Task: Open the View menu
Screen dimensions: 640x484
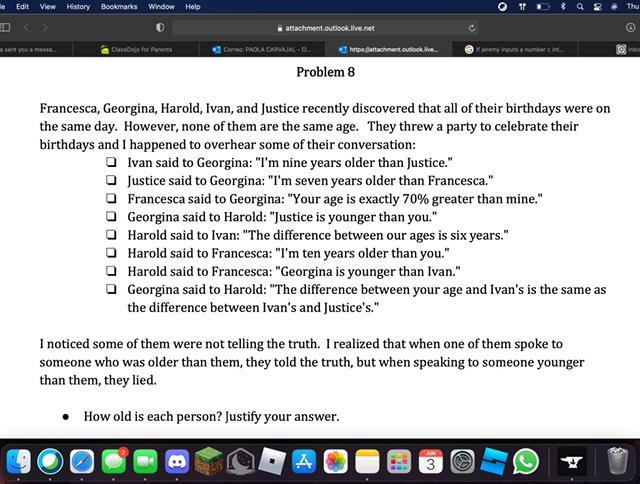Action: pos(48,7)
